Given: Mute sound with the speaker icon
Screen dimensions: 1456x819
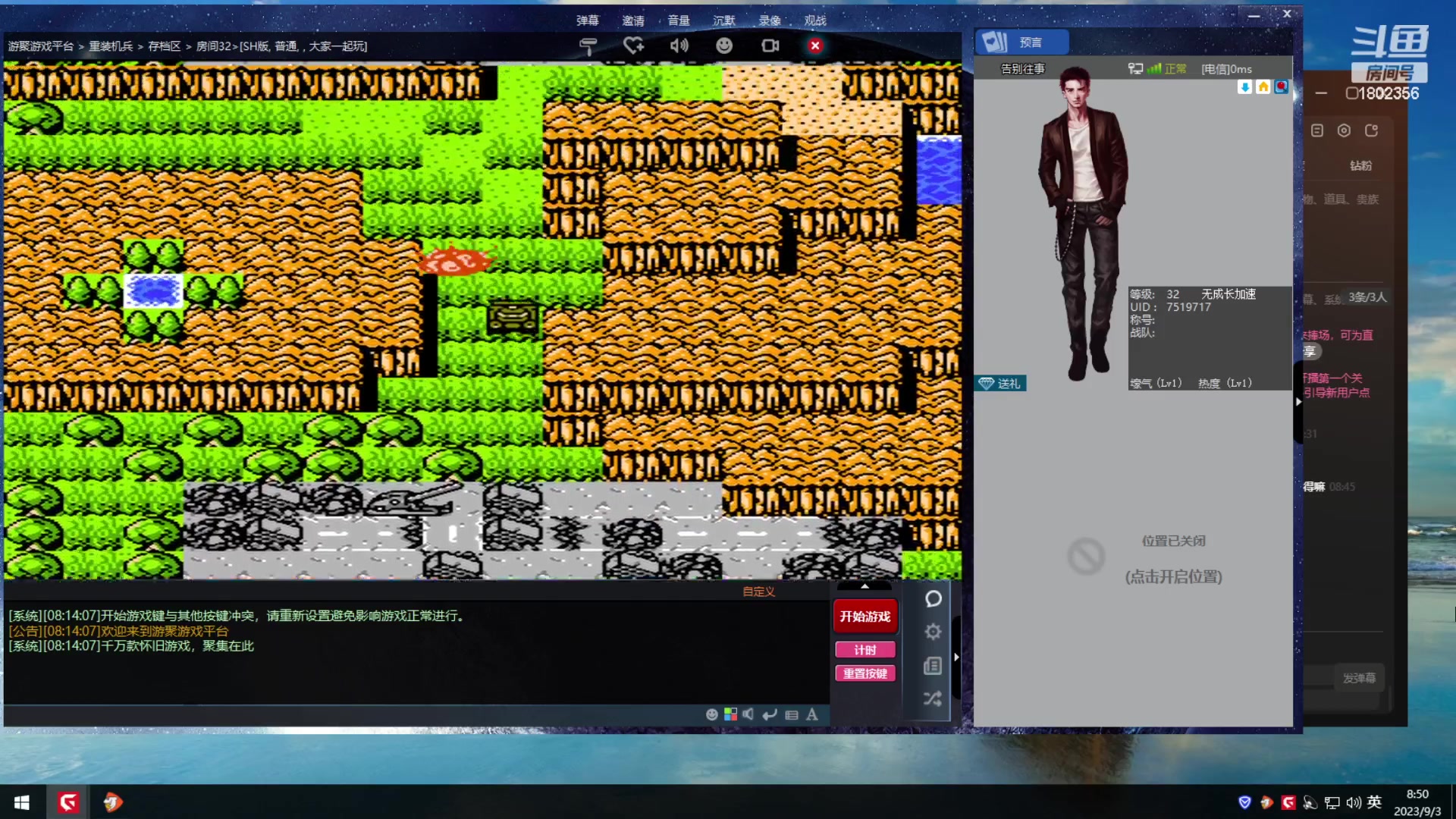Looking at the screenshot, I should [x=679, y=45].
